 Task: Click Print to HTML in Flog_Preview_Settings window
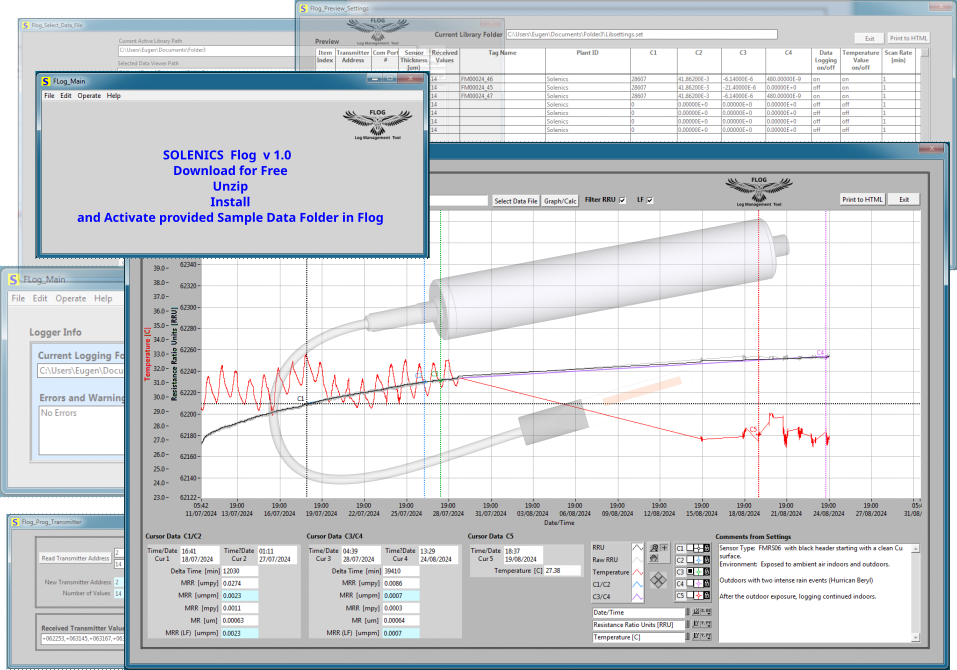(x=908, y=38)
